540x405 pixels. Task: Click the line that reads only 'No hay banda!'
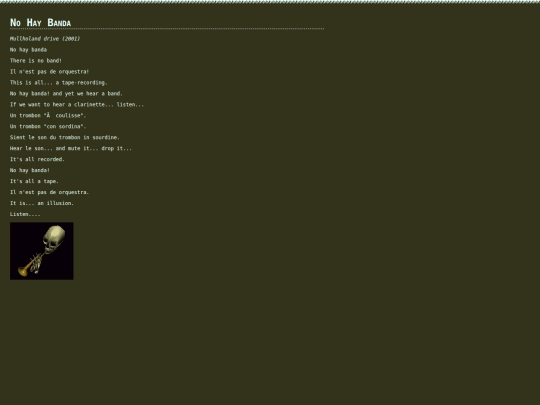click(x=30, y=170)
